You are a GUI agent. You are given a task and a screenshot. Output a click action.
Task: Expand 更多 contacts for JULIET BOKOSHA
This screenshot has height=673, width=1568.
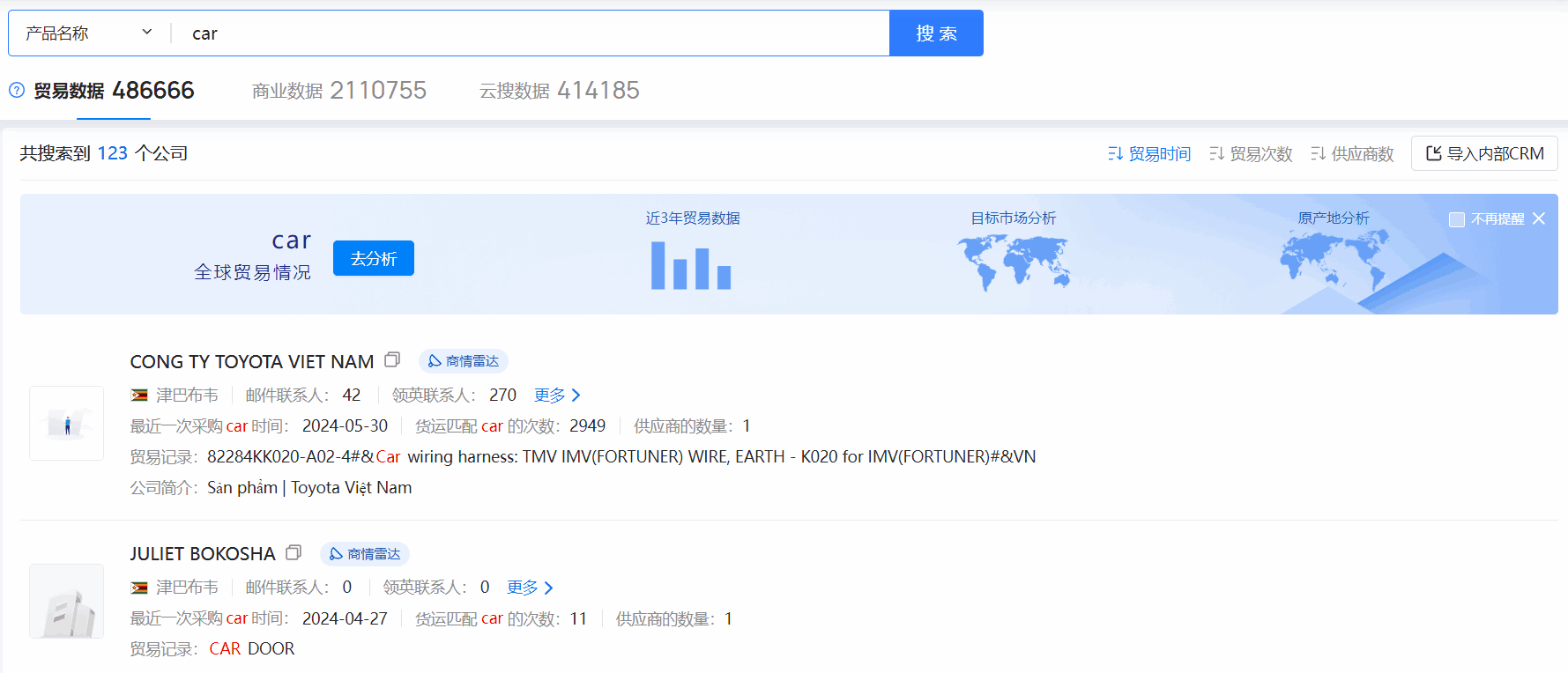point(530,588)
